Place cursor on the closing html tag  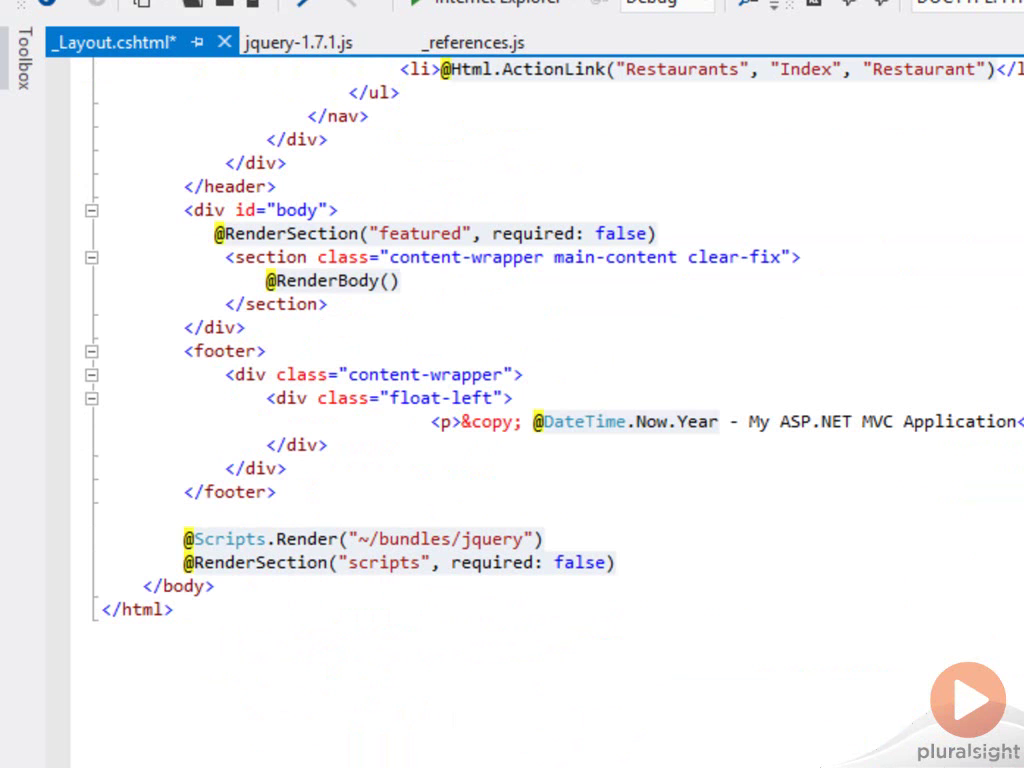coord(137,609)
